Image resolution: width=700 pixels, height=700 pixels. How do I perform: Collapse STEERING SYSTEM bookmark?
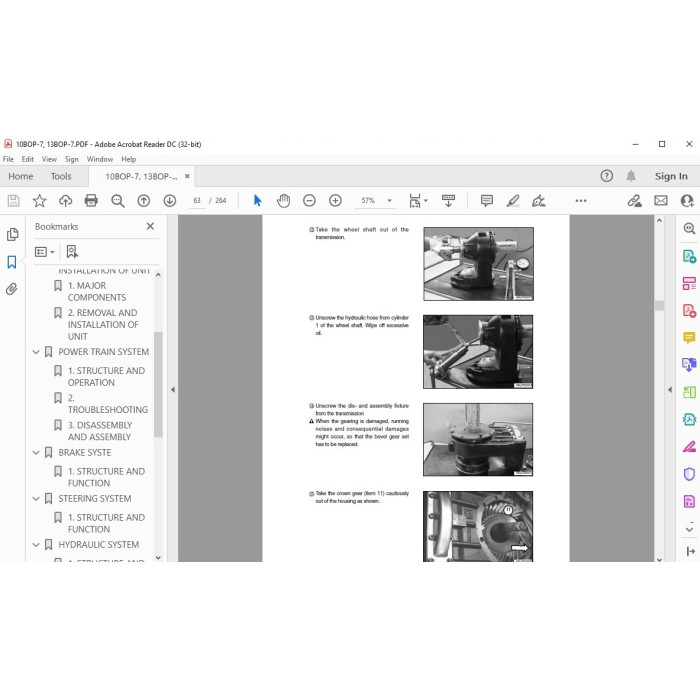(36, 499)
